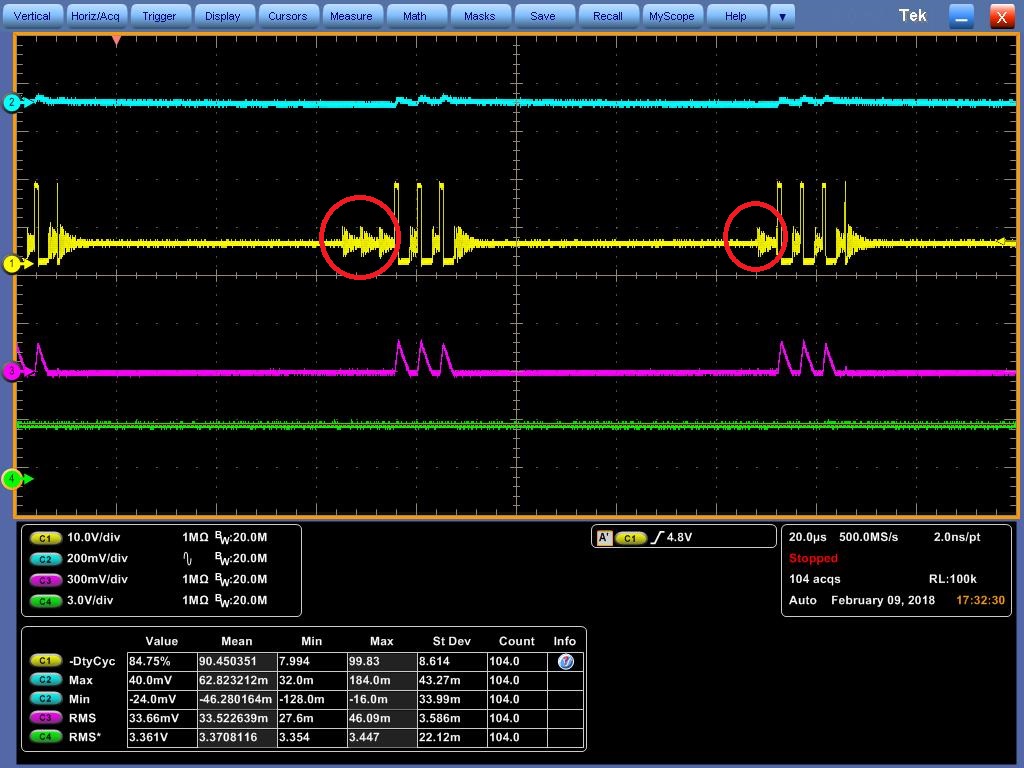Screen dimensions: 1024x768
Task: Click the 200mV/div scale of C2
Action: tap(97, 558)
